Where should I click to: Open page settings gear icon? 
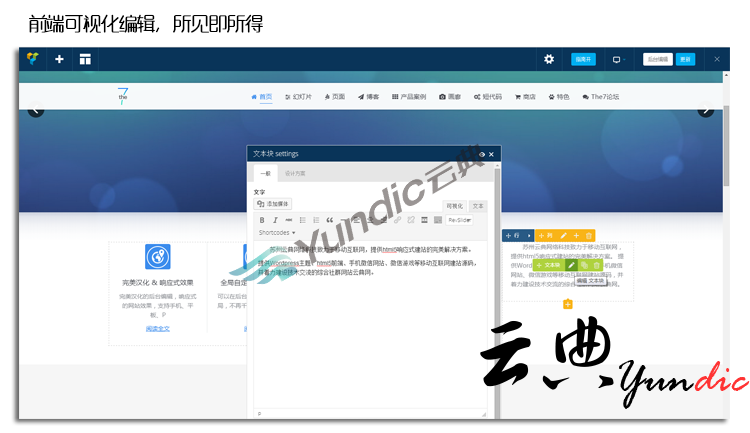pyautogui.click(x=549, y=59)
